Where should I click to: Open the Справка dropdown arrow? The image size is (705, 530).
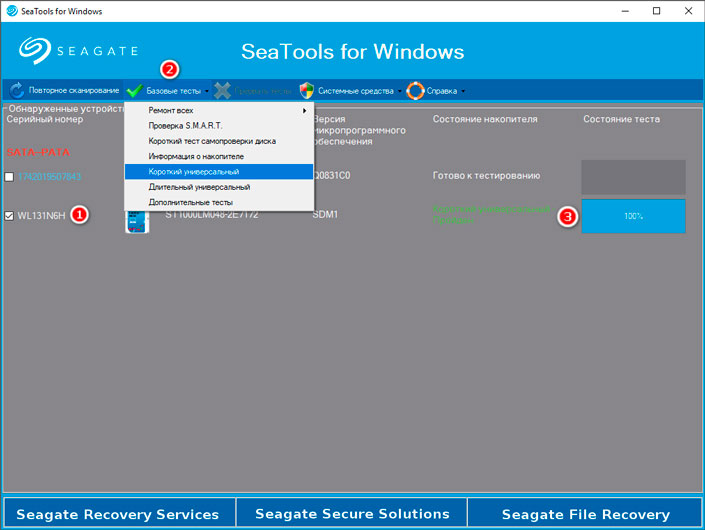coord(463,91)
